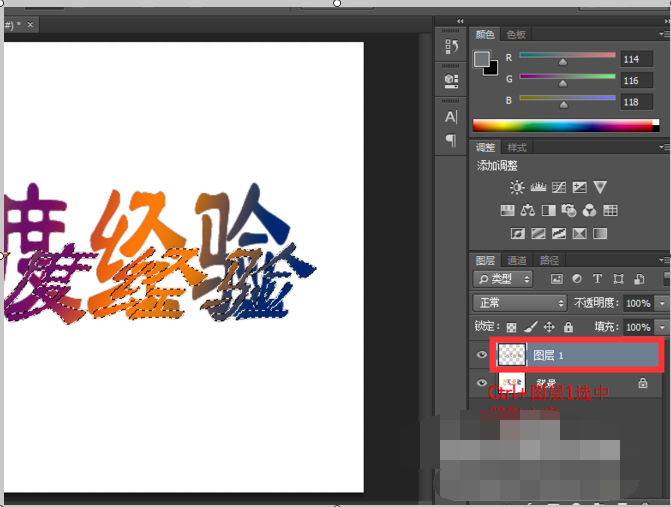Open the 3D properties panel icon

(451, 80)
